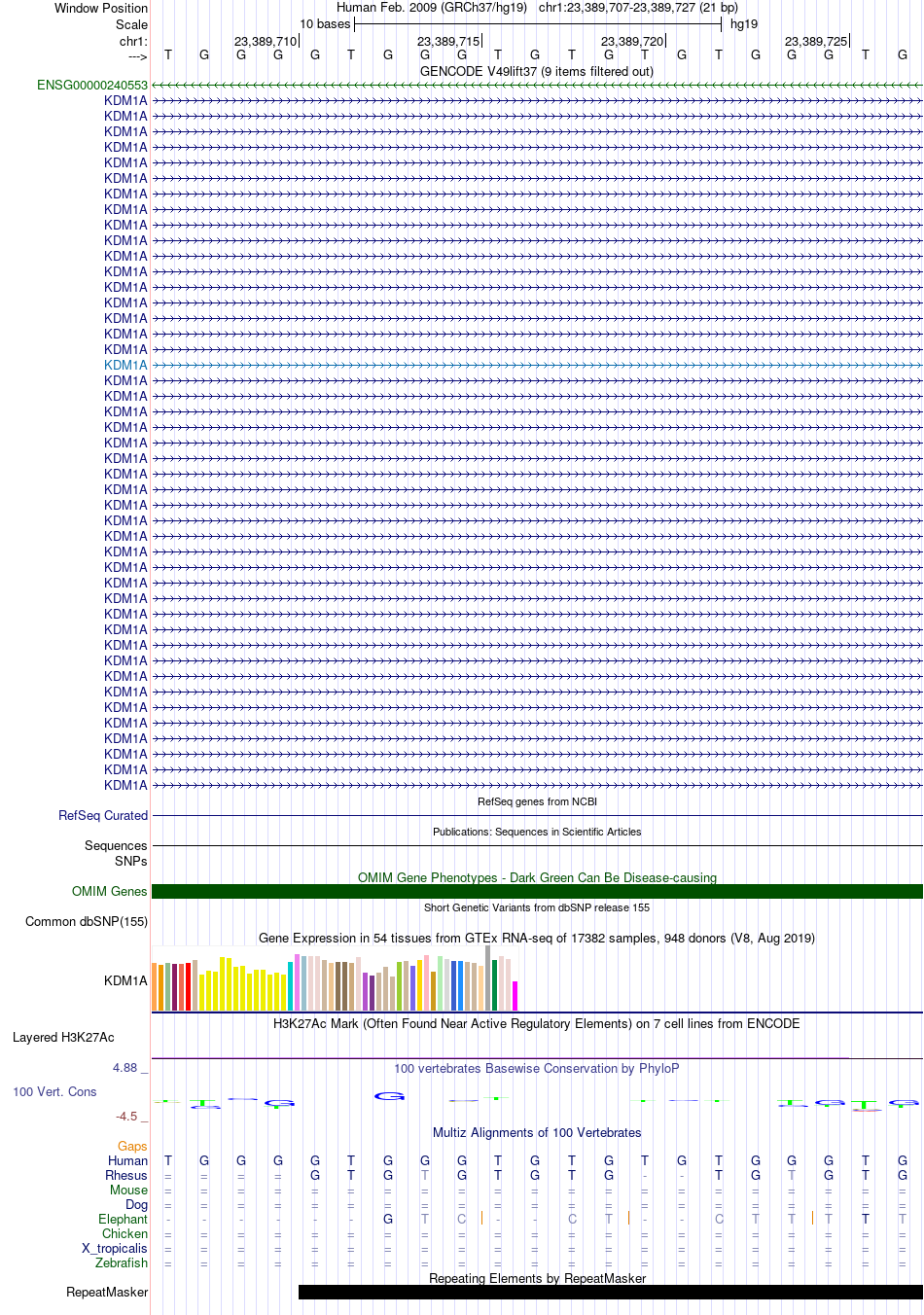Click the 23,389,715 ruler coordinate
Viewport: 924px width, 1315px height.
tap(448, 42)
